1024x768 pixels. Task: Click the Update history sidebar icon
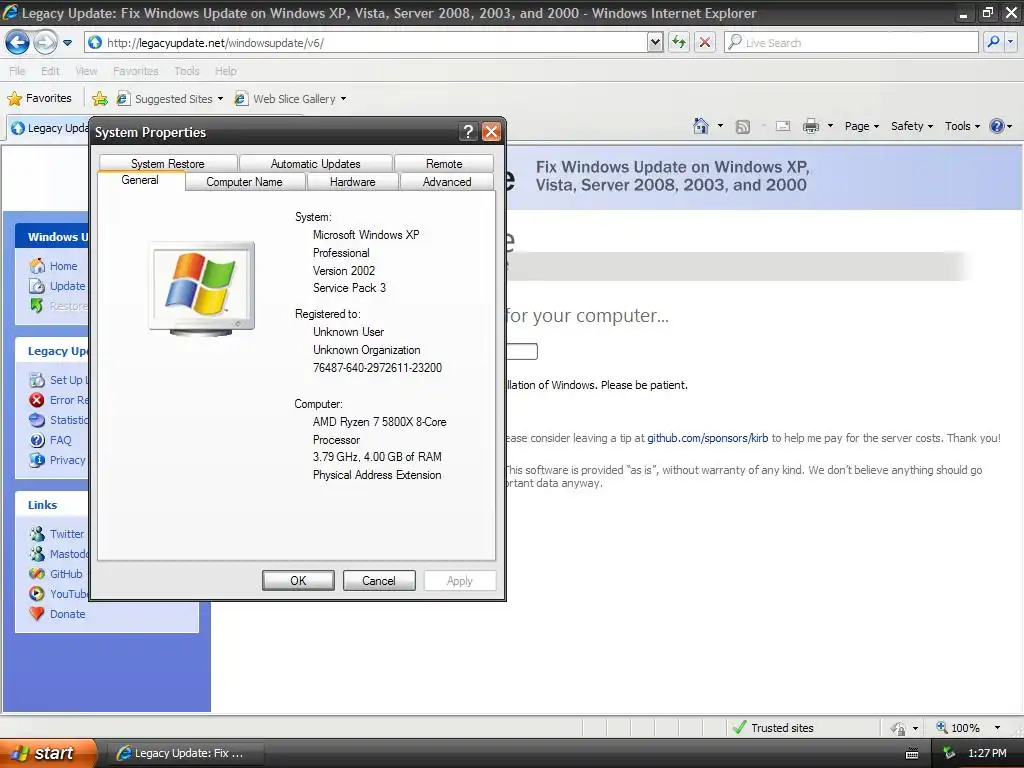37,286
